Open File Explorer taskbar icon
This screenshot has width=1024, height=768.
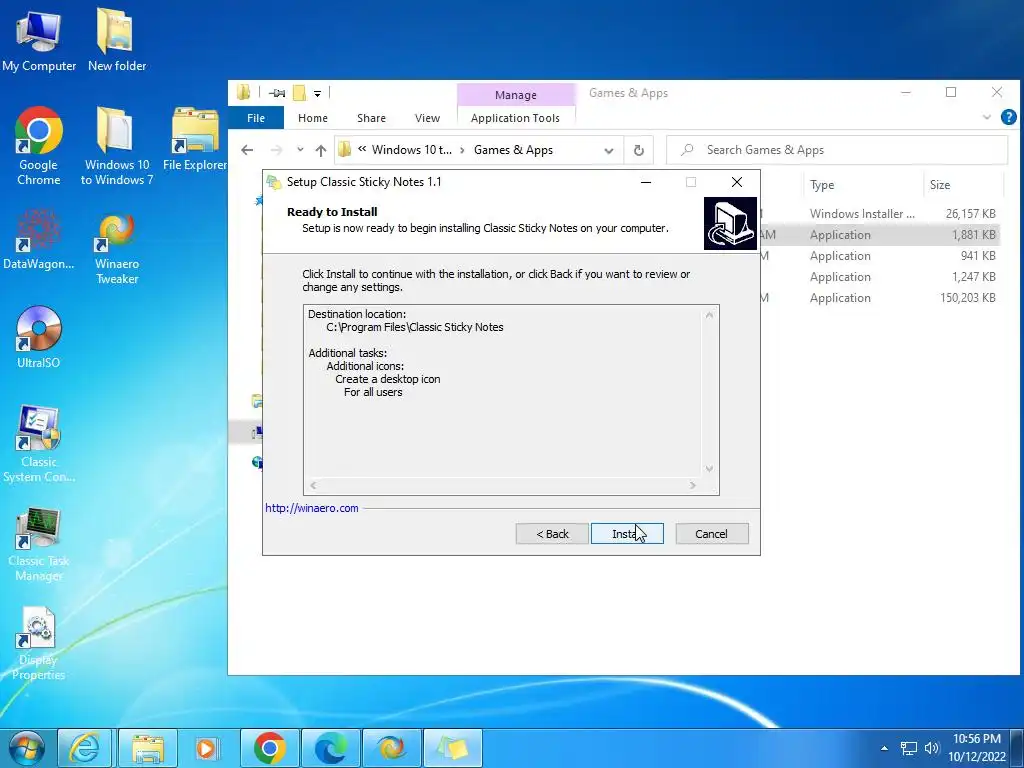(x=148, y=748)
